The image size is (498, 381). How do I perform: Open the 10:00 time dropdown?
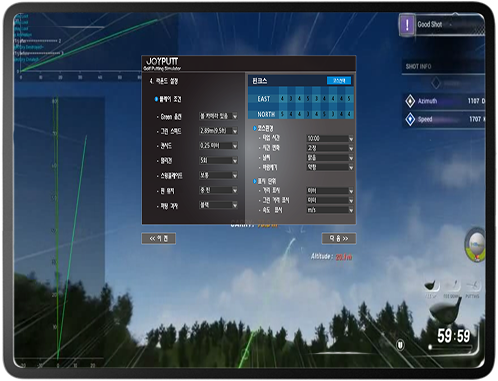click(x=330, y=138)
